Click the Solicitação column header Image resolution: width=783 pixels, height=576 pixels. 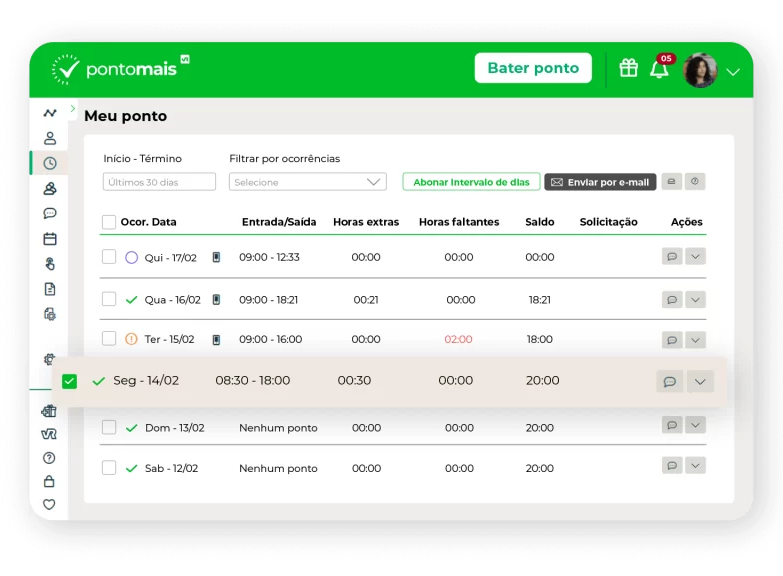(x=608, y=222)
